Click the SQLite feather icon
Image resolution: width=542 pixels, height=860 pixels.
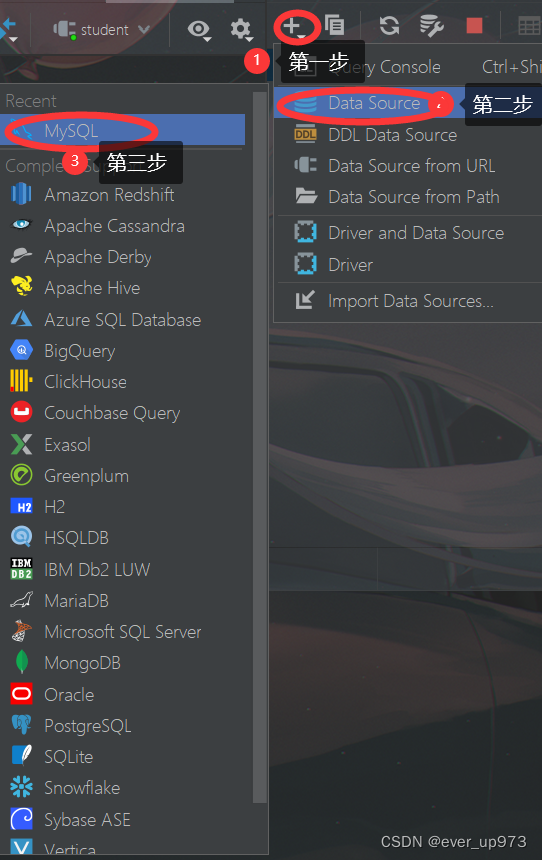click(22, 756)
